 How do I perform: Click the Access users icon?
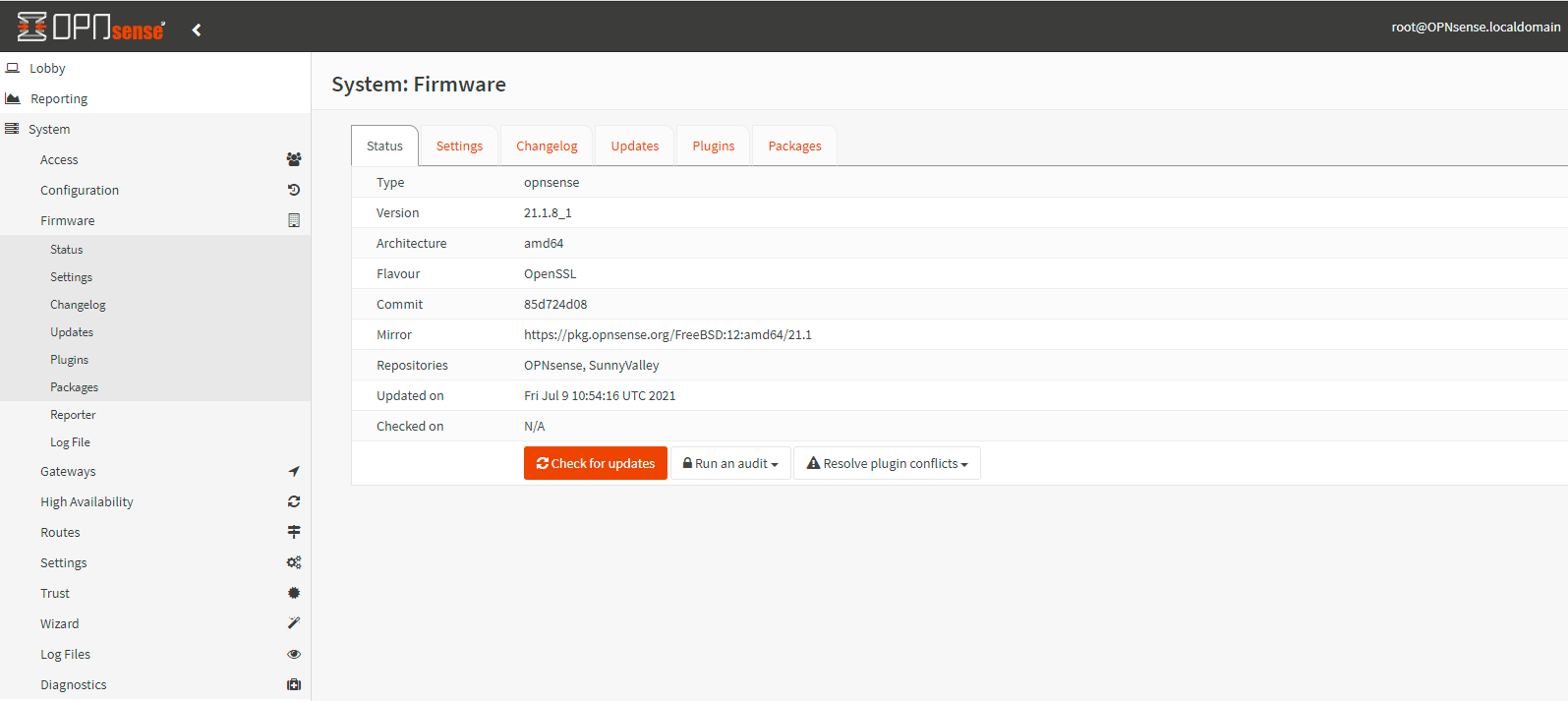point(294,159)
